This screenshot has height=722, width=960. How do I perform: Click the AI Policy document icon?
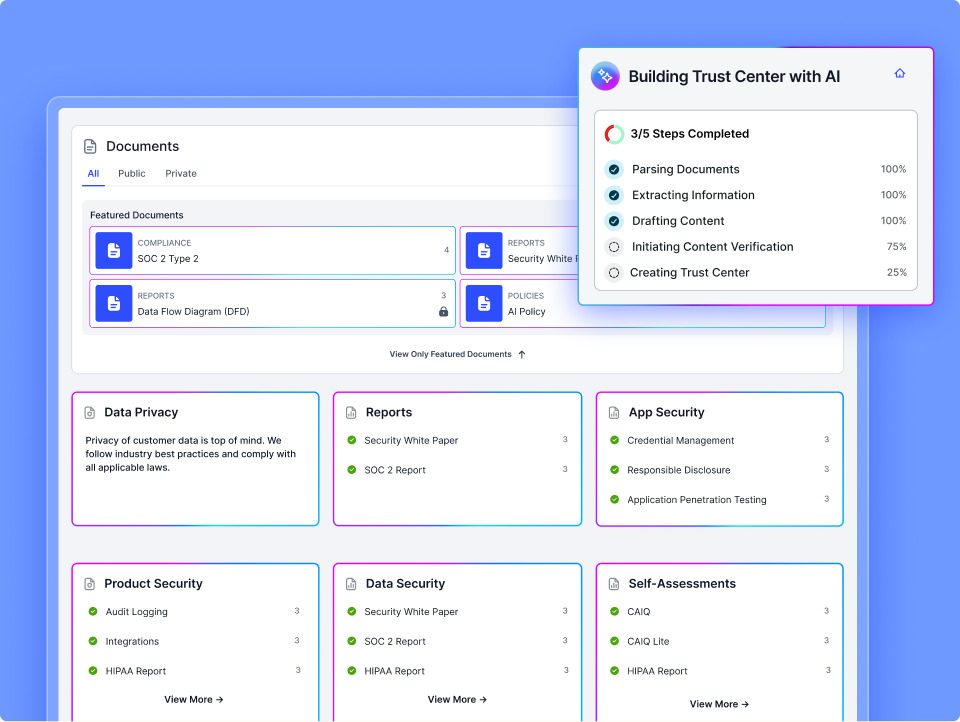click(484, 303)
